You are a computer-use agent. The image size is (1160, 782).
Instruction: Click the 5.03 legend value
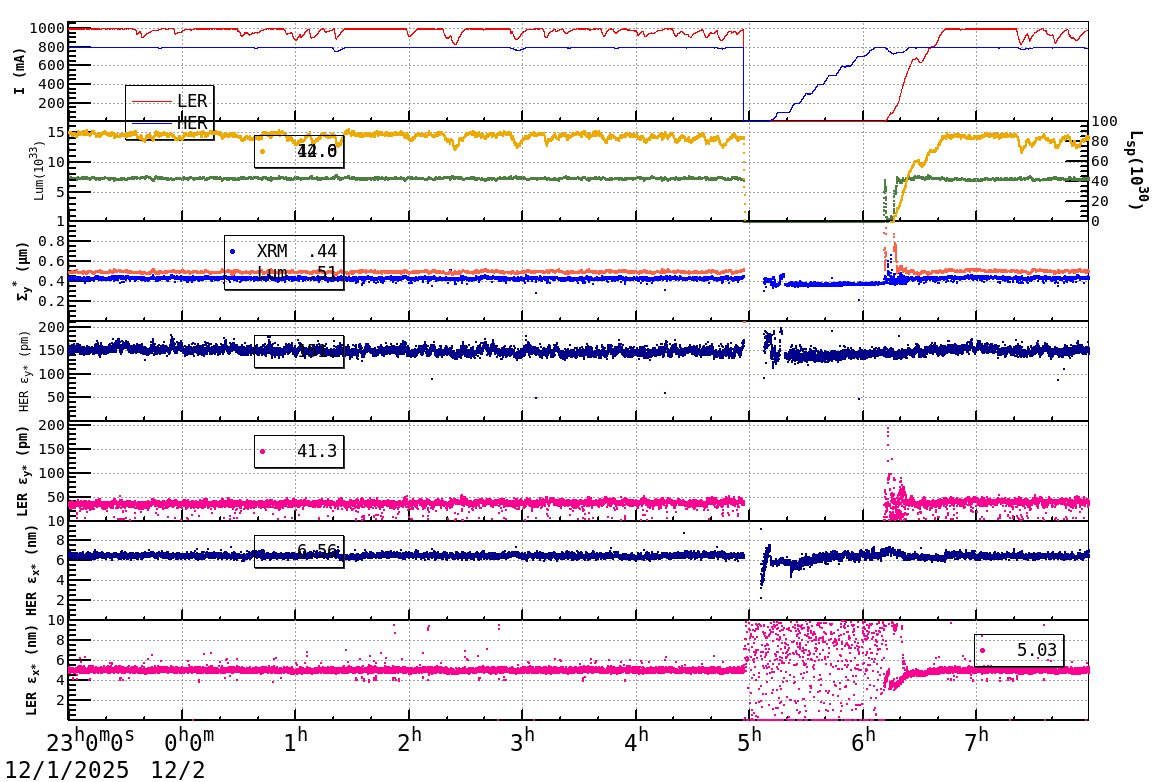coord(1036,650)
